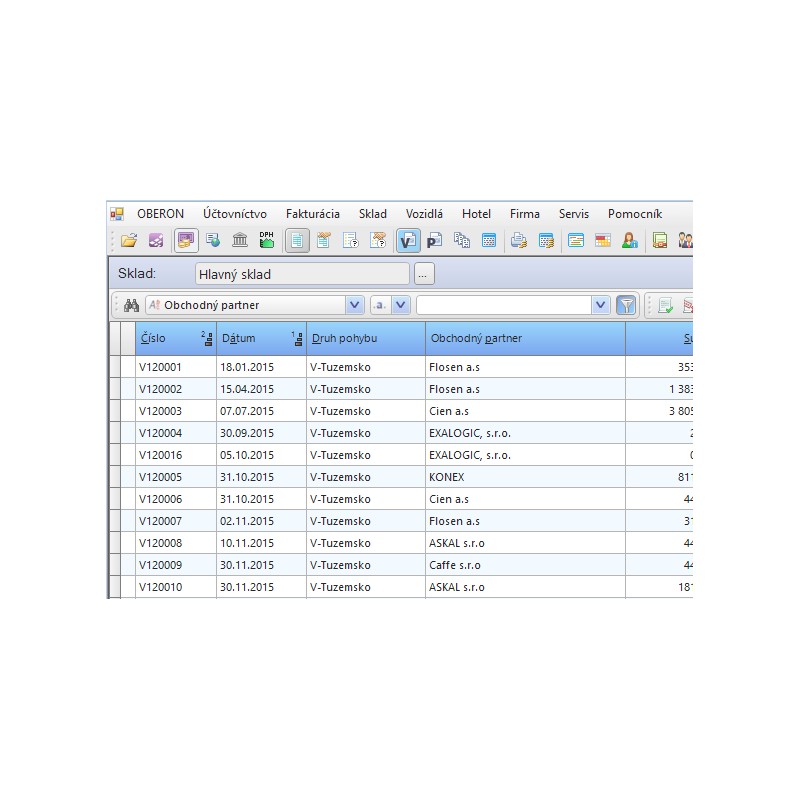Click the OBERON application logo icon
800x800 pixels.
pos(117,214)
